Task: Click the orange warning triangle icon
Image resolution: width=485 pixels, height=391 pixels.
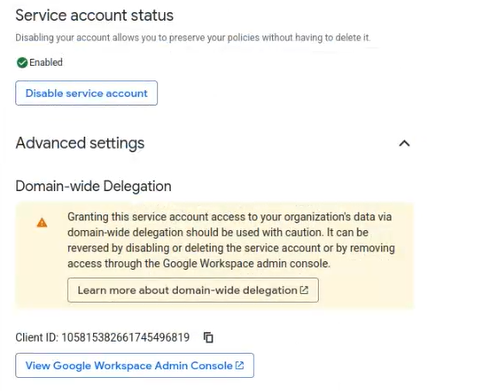Action: [x=42, y=223]
